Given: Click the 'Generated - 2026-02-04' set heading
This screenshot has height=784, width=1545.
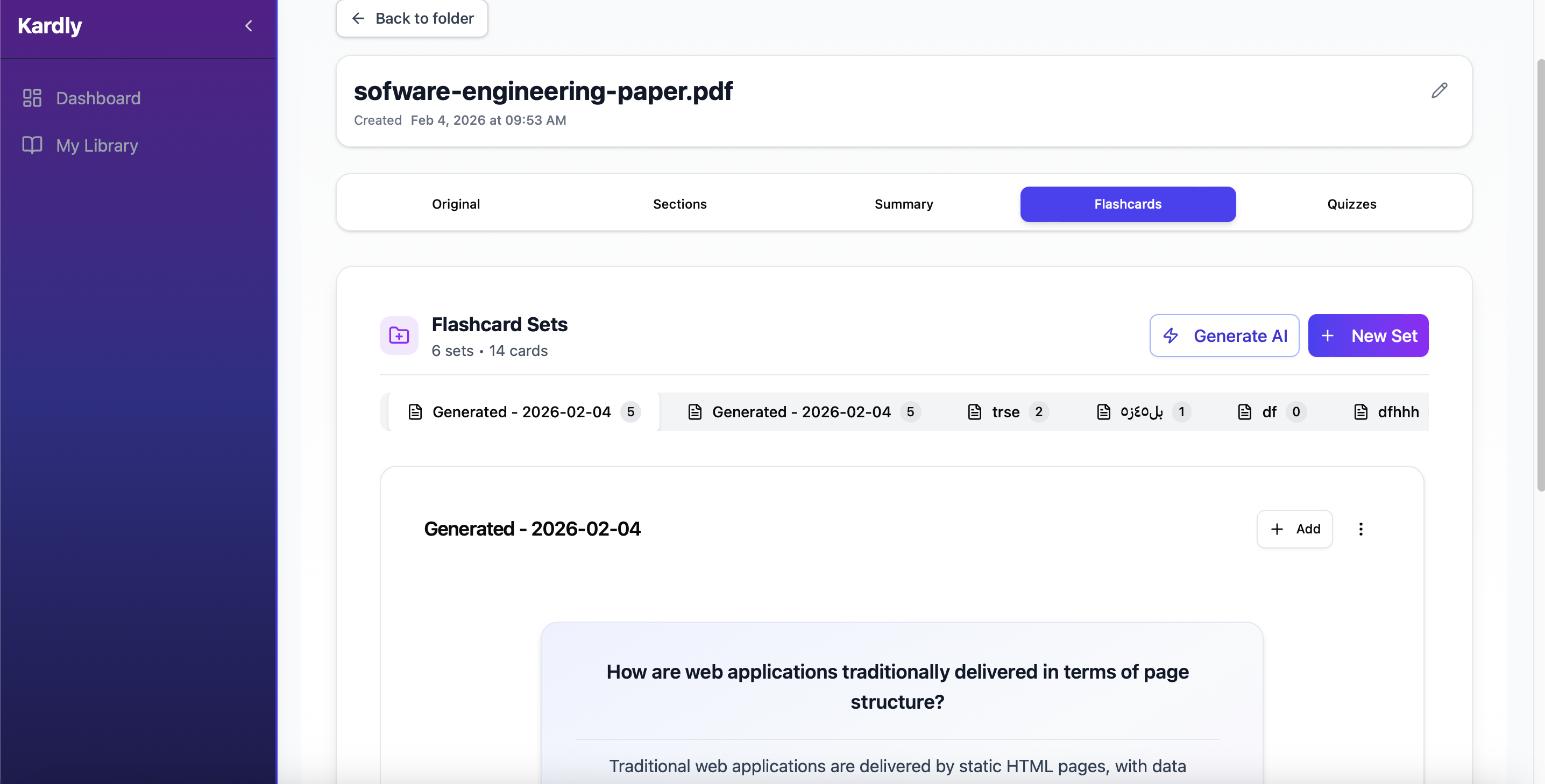Looking at the screenshot, I should tap(532, 529).
